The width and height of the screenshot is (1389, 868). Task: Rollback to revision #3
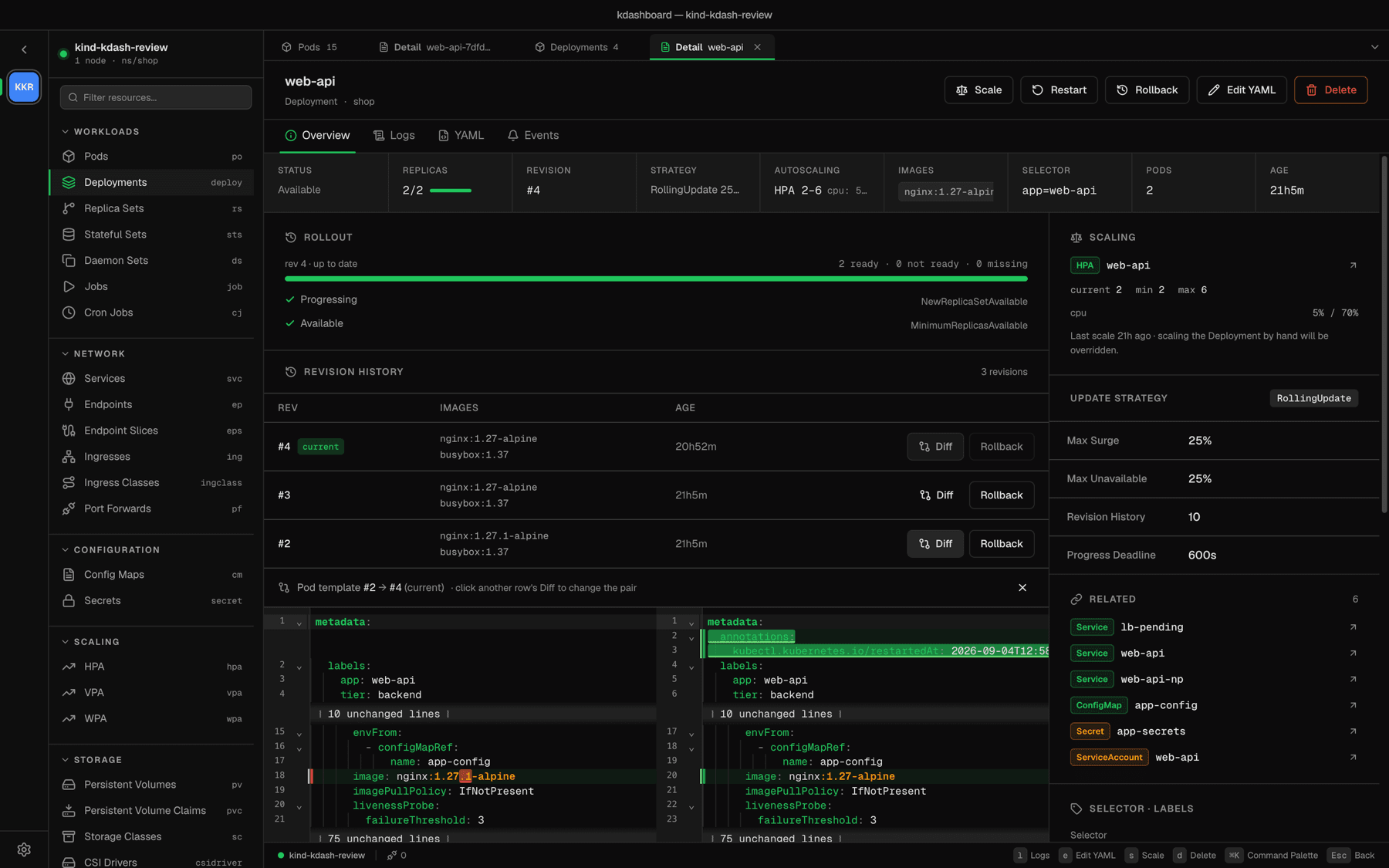pyautogui.click(x=1002, y=495)
